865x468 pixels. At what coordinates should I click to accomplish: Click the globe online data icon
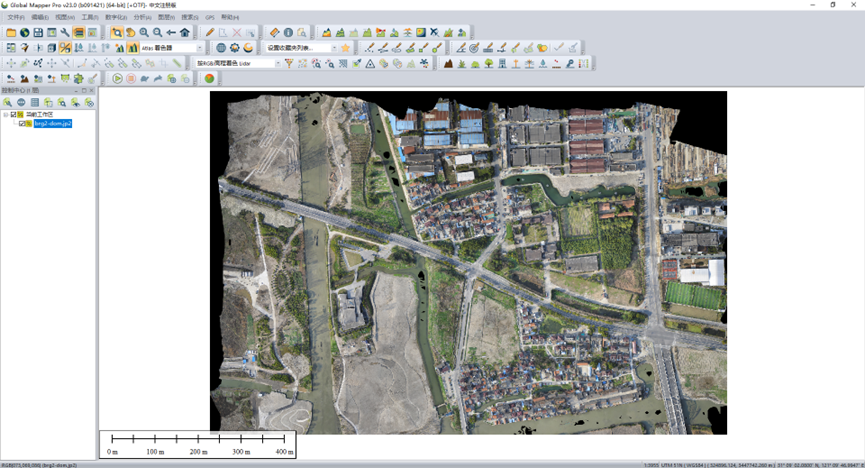[x=24, y=33]
